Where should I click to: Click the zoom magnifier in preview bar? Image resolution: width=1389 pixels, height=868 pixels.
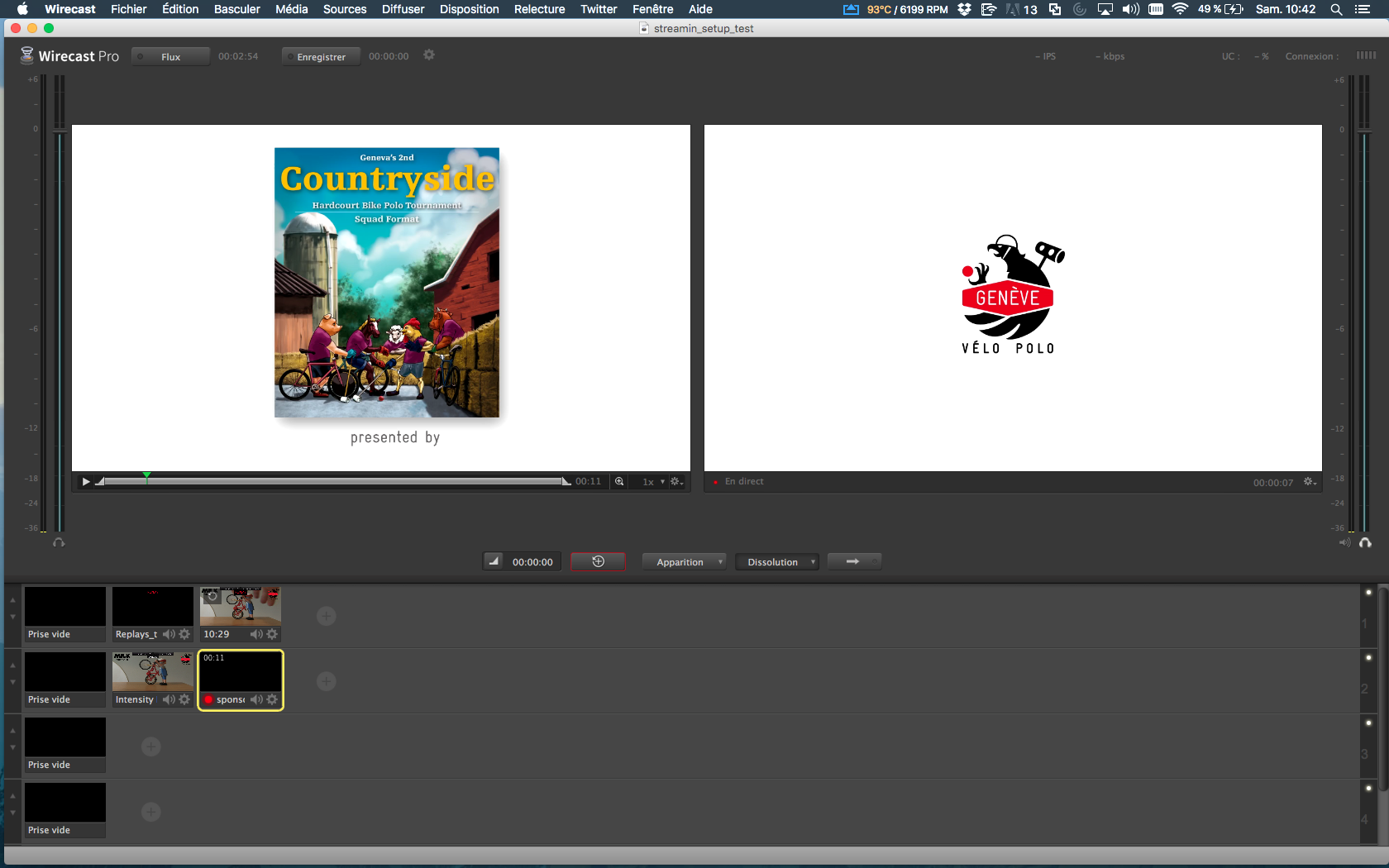click(x=619, y=482)
